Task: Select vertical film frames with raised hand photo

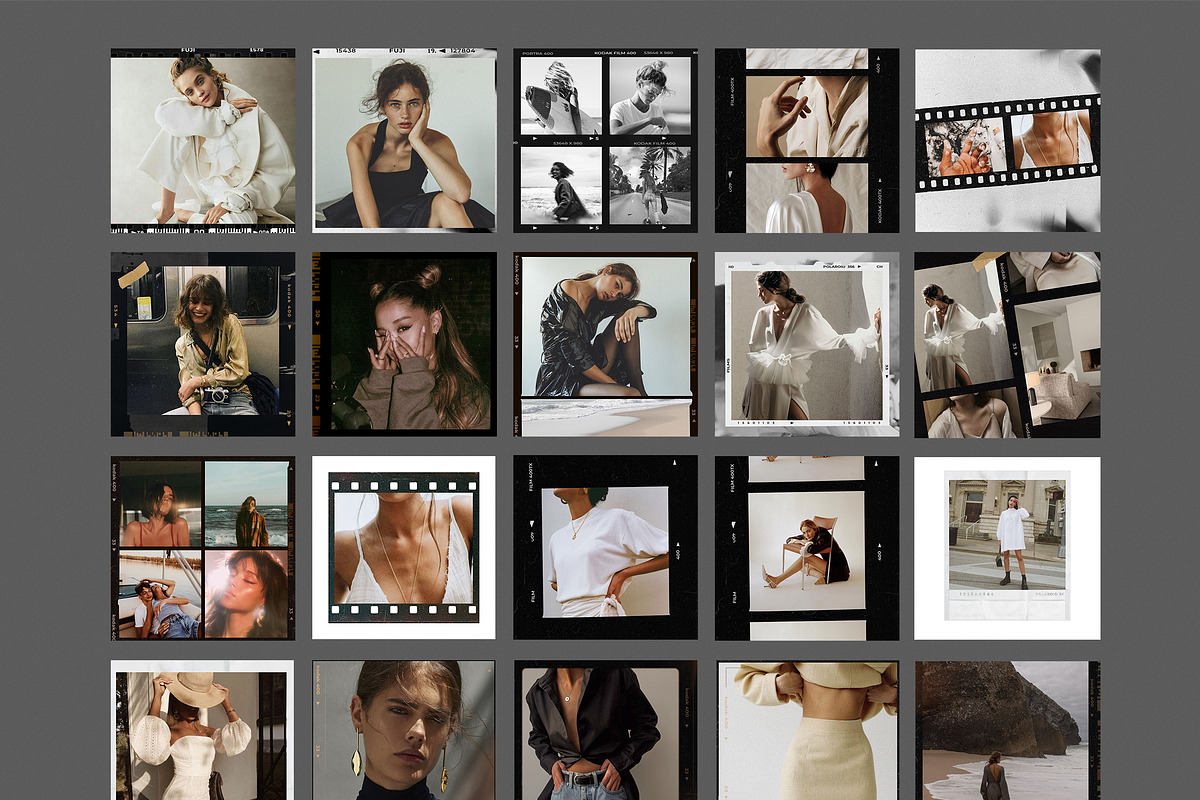Action: point(807,140)
